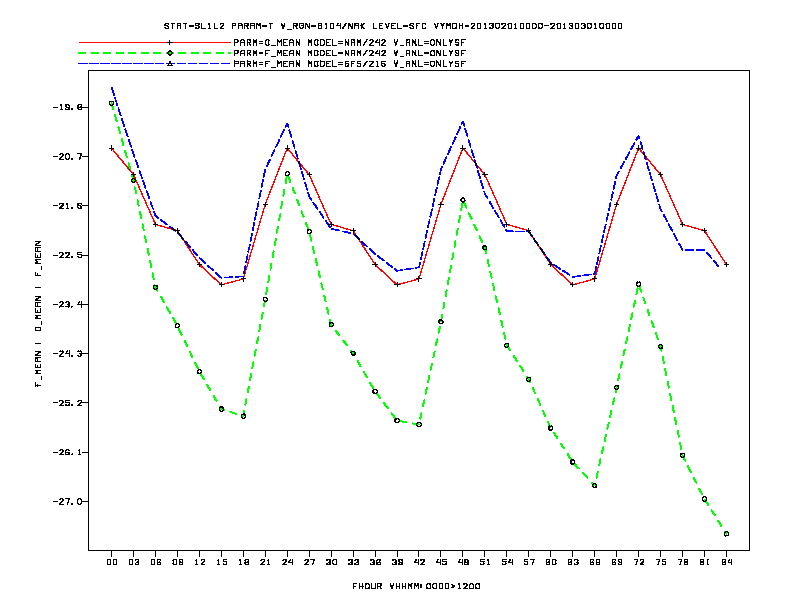Click y-axis tick value -27.0

(x=68, y=501)
